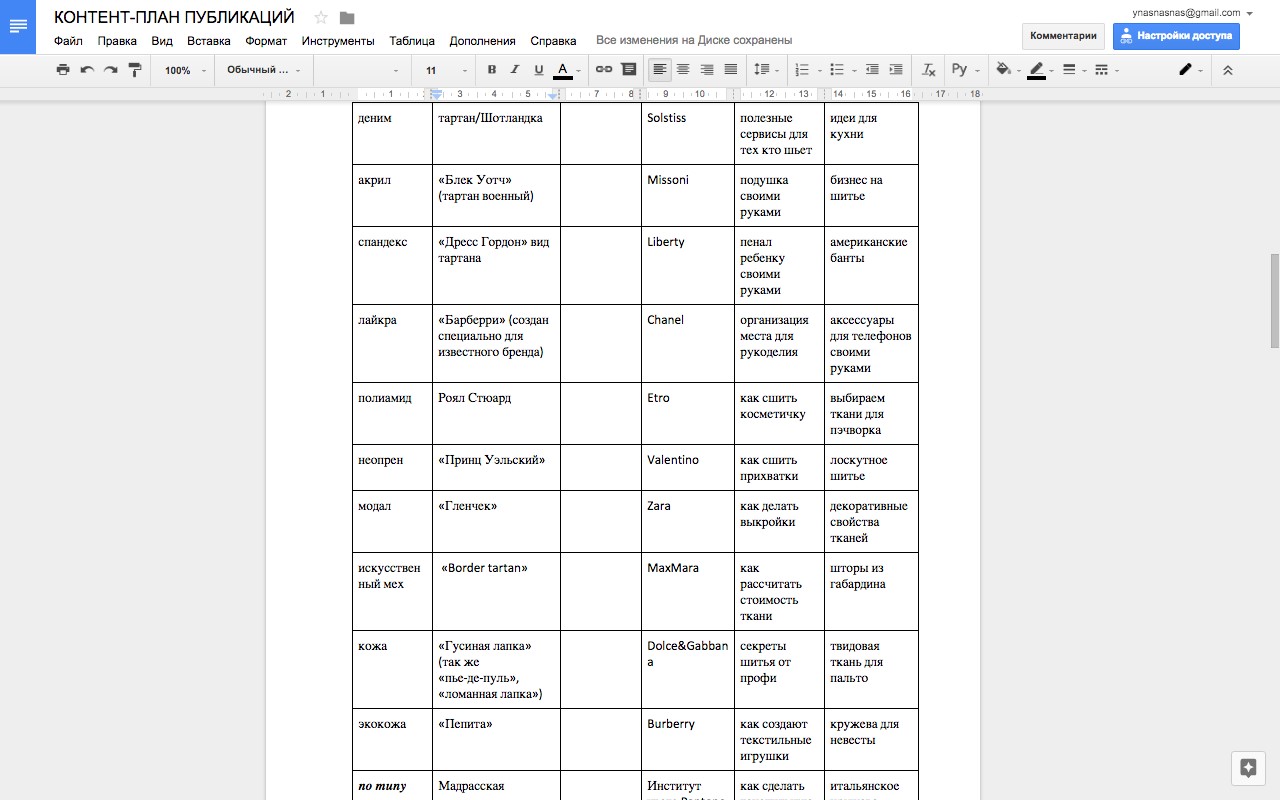
Task: Click the document title КОНТЕНТ-ПЛАН ПУБЛИКАЦИЙ
Action: (174, 17)
